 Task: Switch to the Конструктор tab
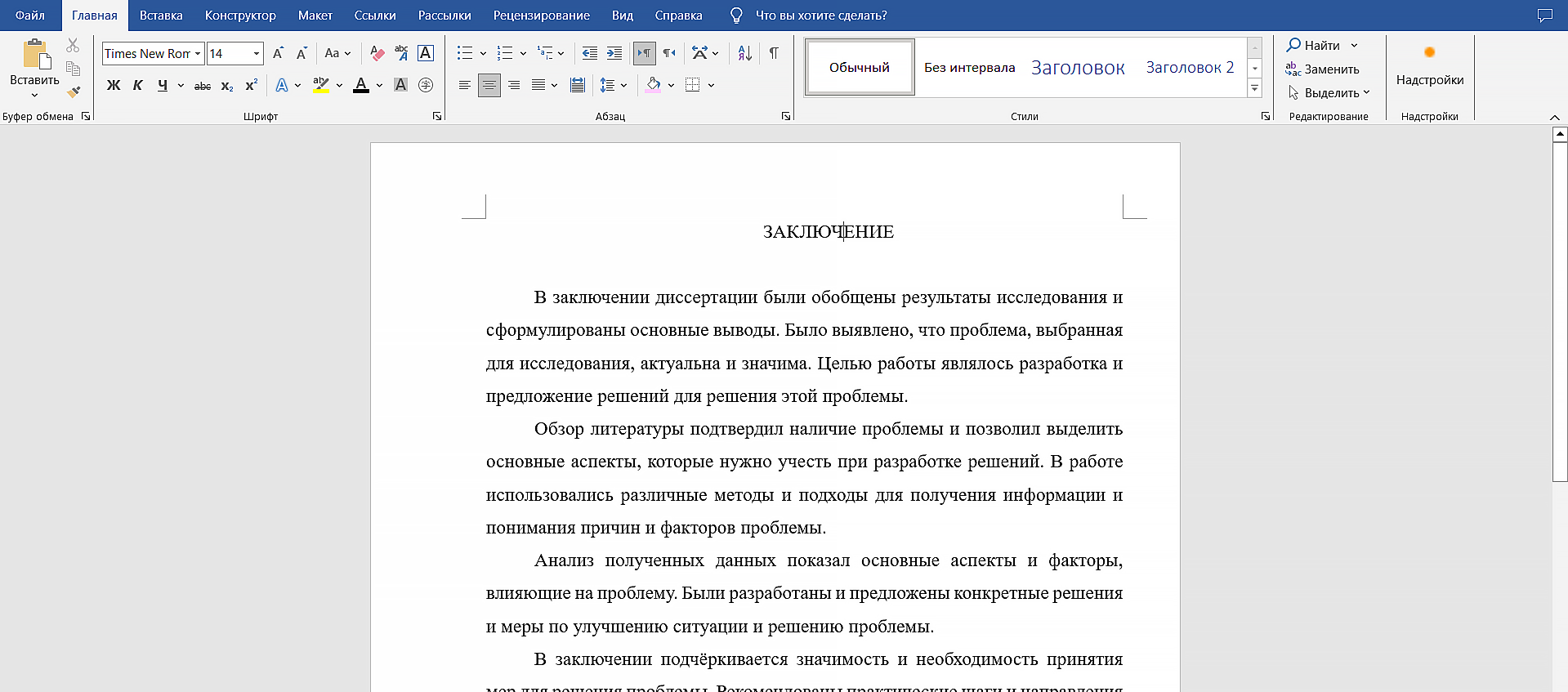coord(240,16)
